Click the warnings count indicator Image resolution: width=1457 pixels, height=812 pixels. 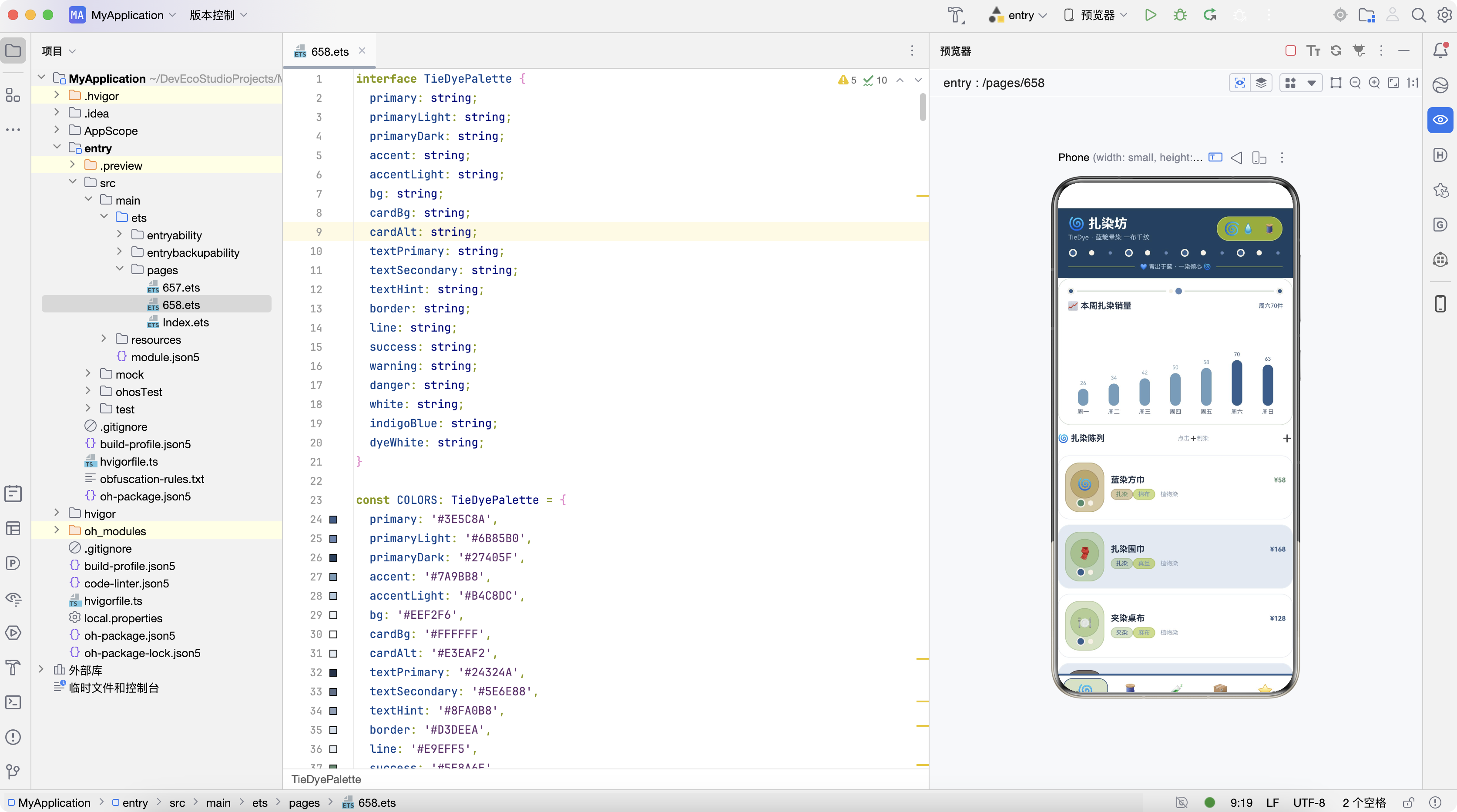[847, 81]
